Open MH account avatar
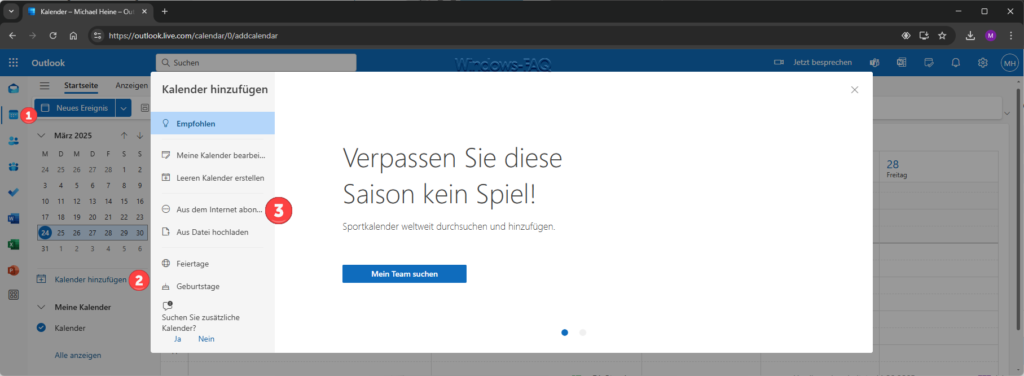The height and width of the screenshot is (376, 1024). point(1010,63)
